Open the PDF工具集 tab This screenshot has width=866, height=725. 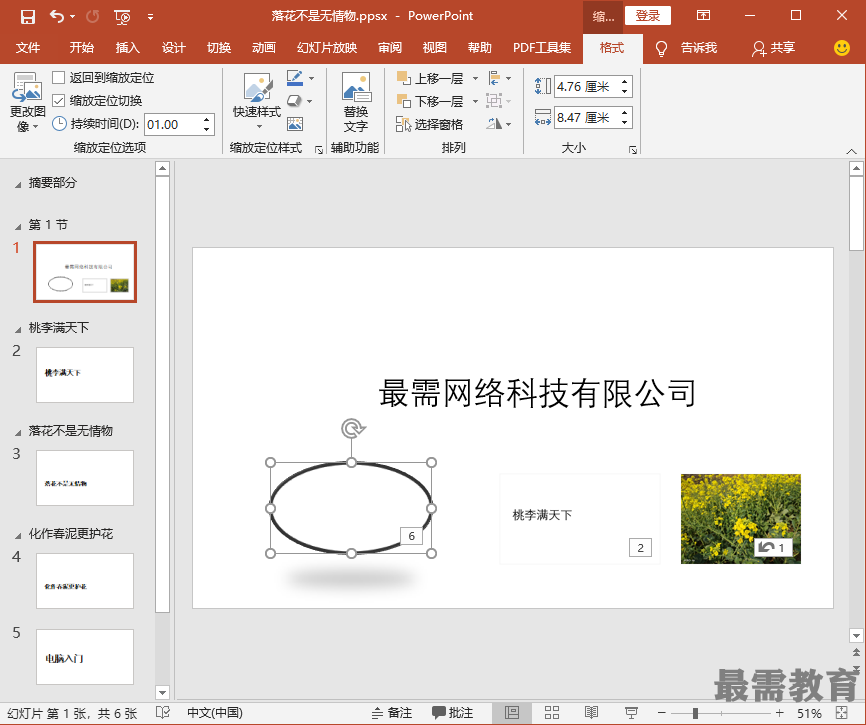pyautogui.click(x=542, y=48)
